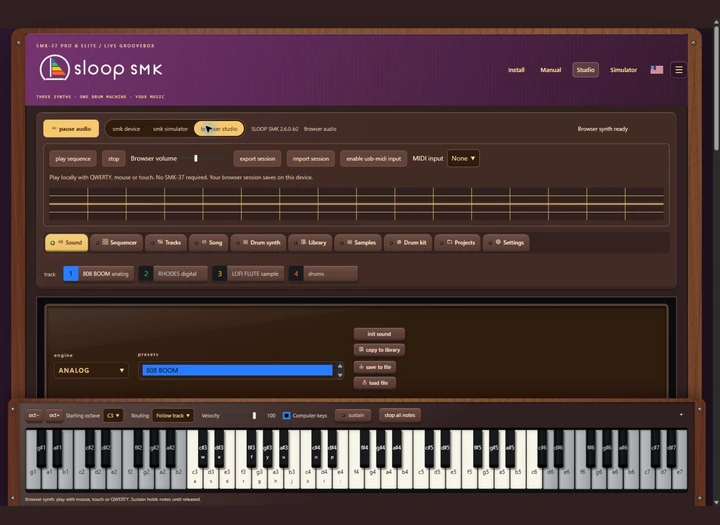Open the ANALOG engine dropdown
This screenshot has height=525, width=720.
click(91, 370)
